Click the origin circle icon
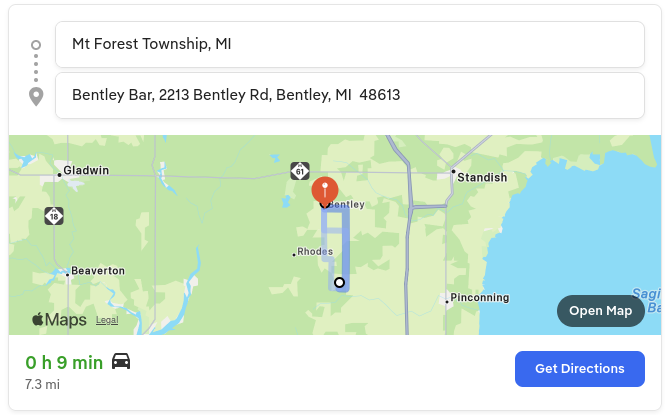 (x=36, y=45)
